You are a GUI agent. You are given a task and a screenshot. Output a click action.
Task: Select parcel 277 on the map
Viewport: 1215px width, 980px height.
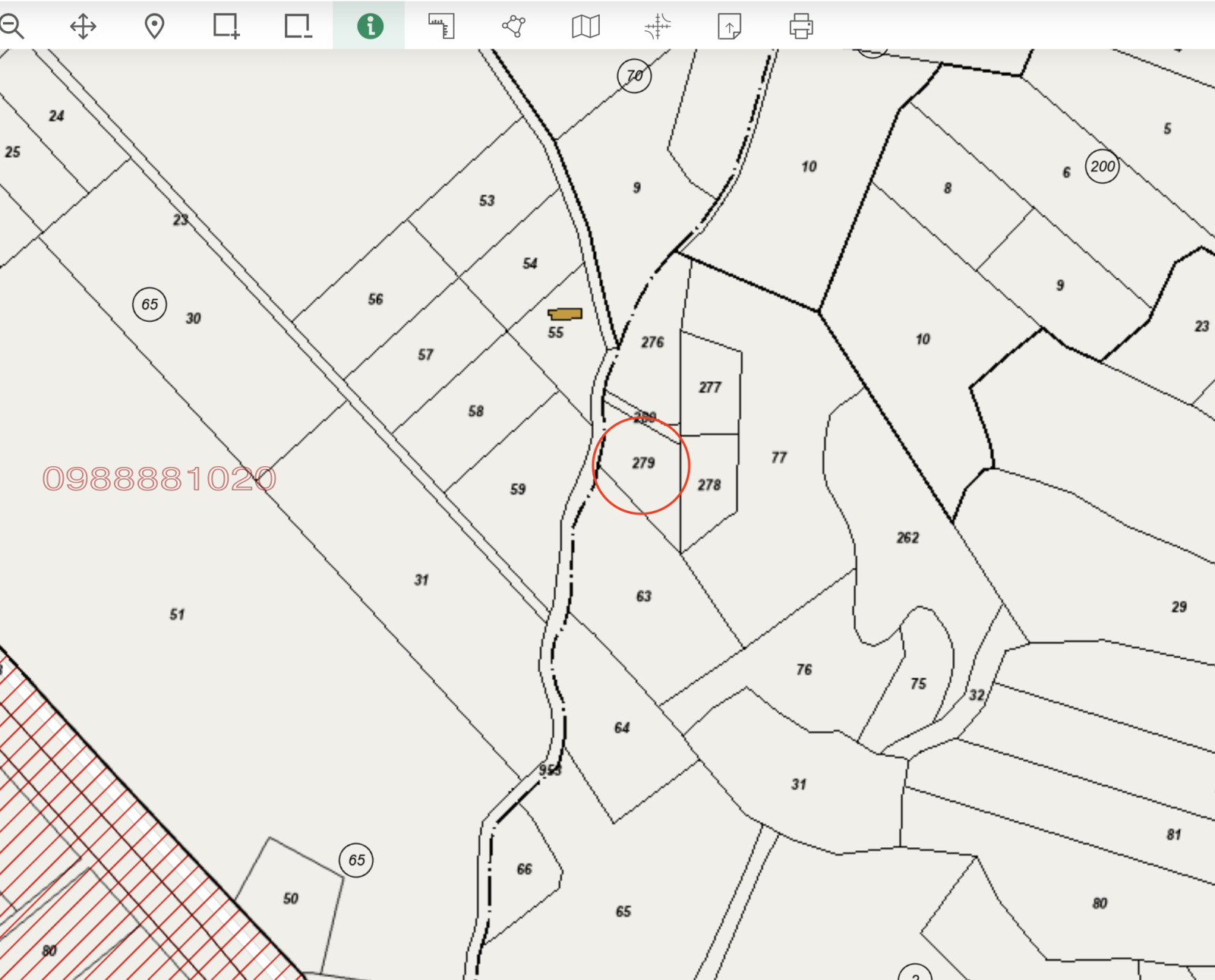(x=710, y=388)
